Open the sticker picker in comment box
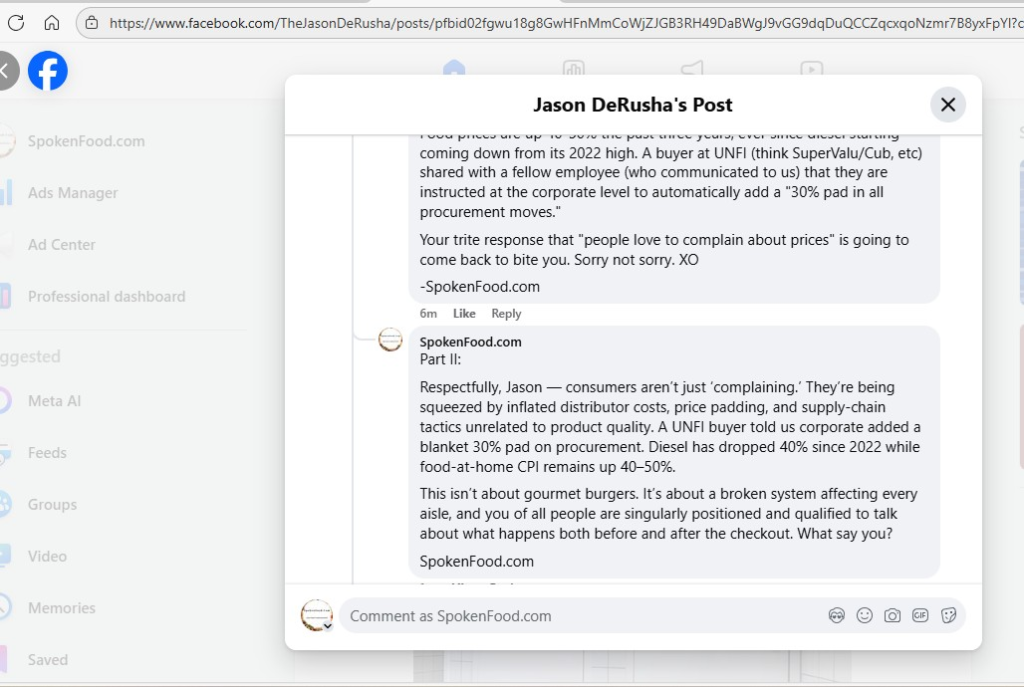 coord(948,616)
